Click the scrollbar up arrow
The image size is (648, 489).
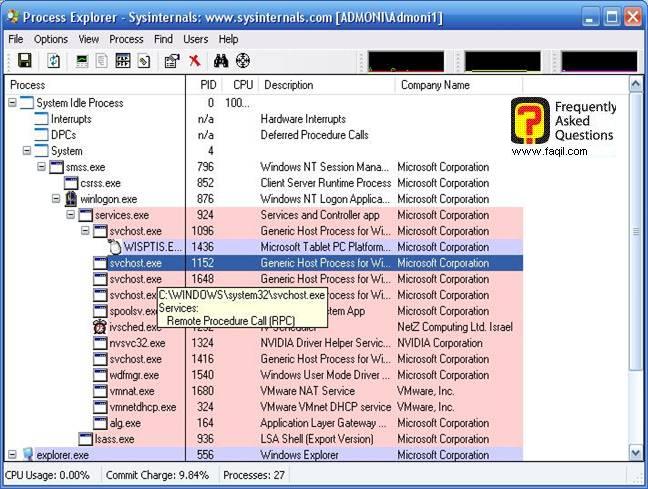pos(636,85)
